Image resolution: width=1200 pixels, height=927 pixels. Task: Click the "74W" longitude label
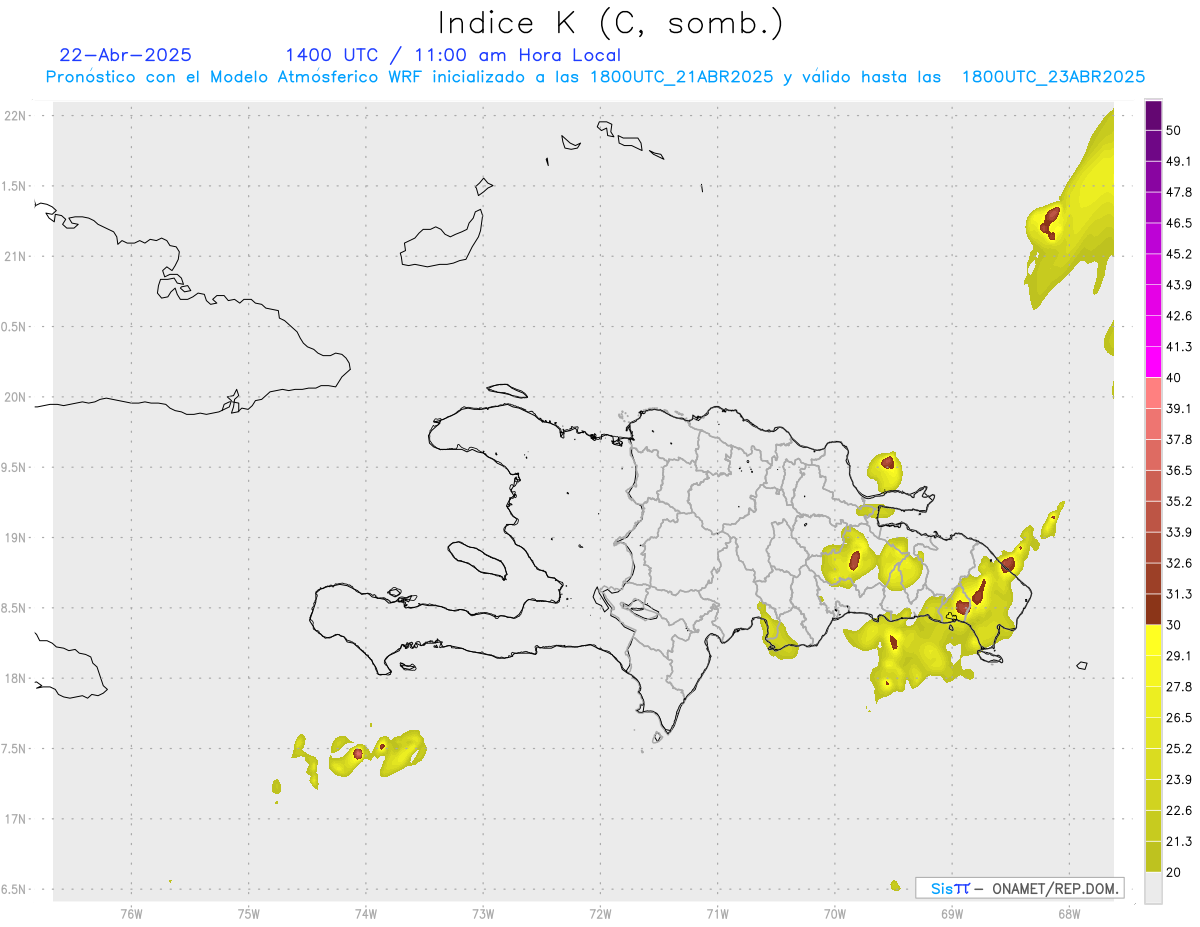click(x=366, y=913)
